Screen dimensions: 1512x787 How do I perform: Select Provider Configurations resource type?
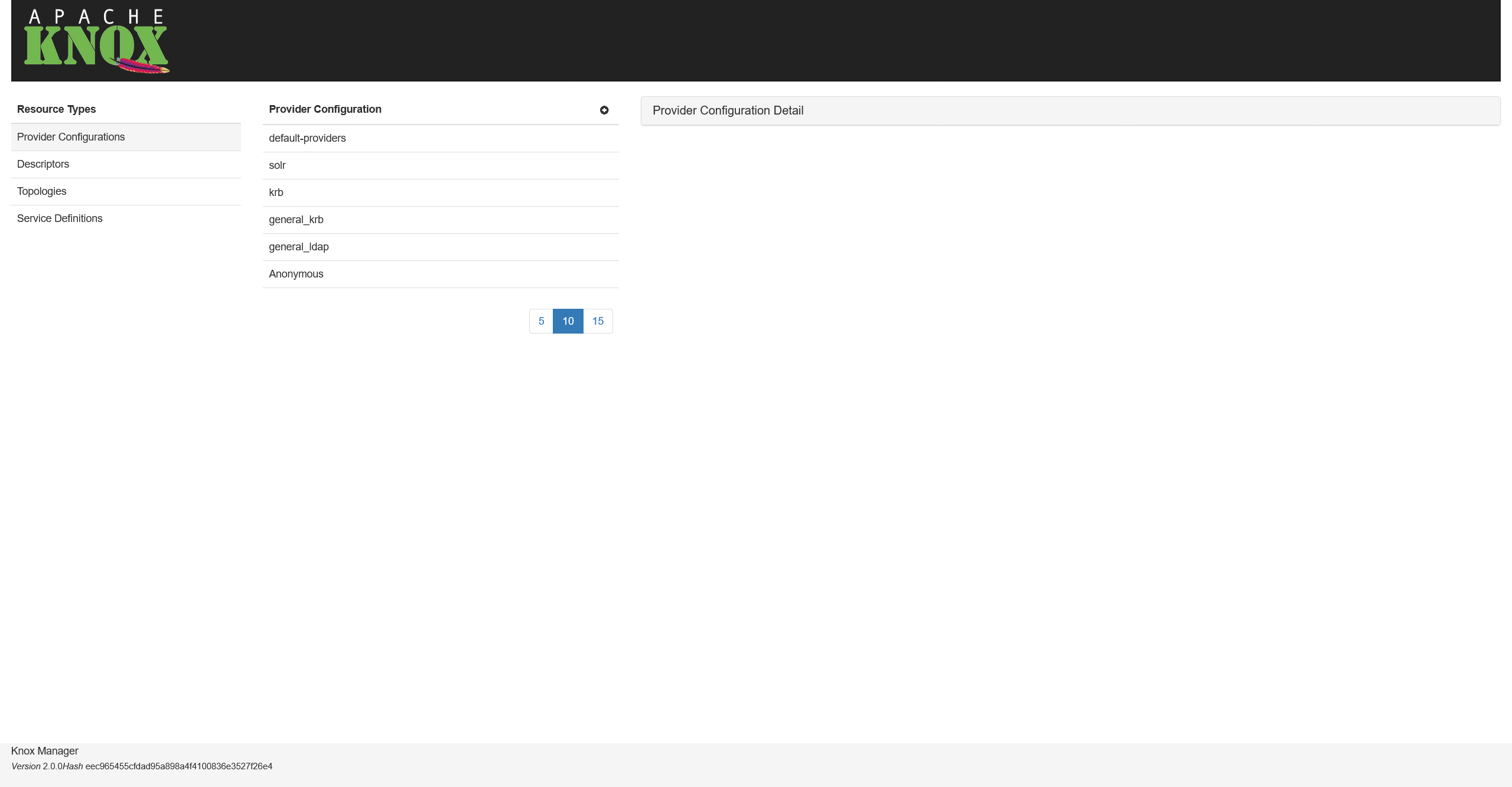click(126, 137)
